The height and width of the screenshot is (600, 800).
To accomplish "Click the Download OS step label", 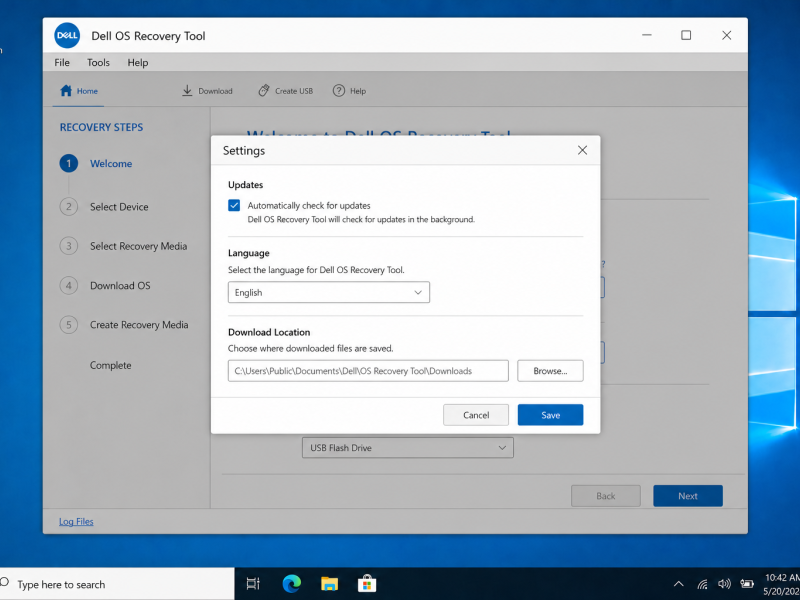I will point(120,286).
